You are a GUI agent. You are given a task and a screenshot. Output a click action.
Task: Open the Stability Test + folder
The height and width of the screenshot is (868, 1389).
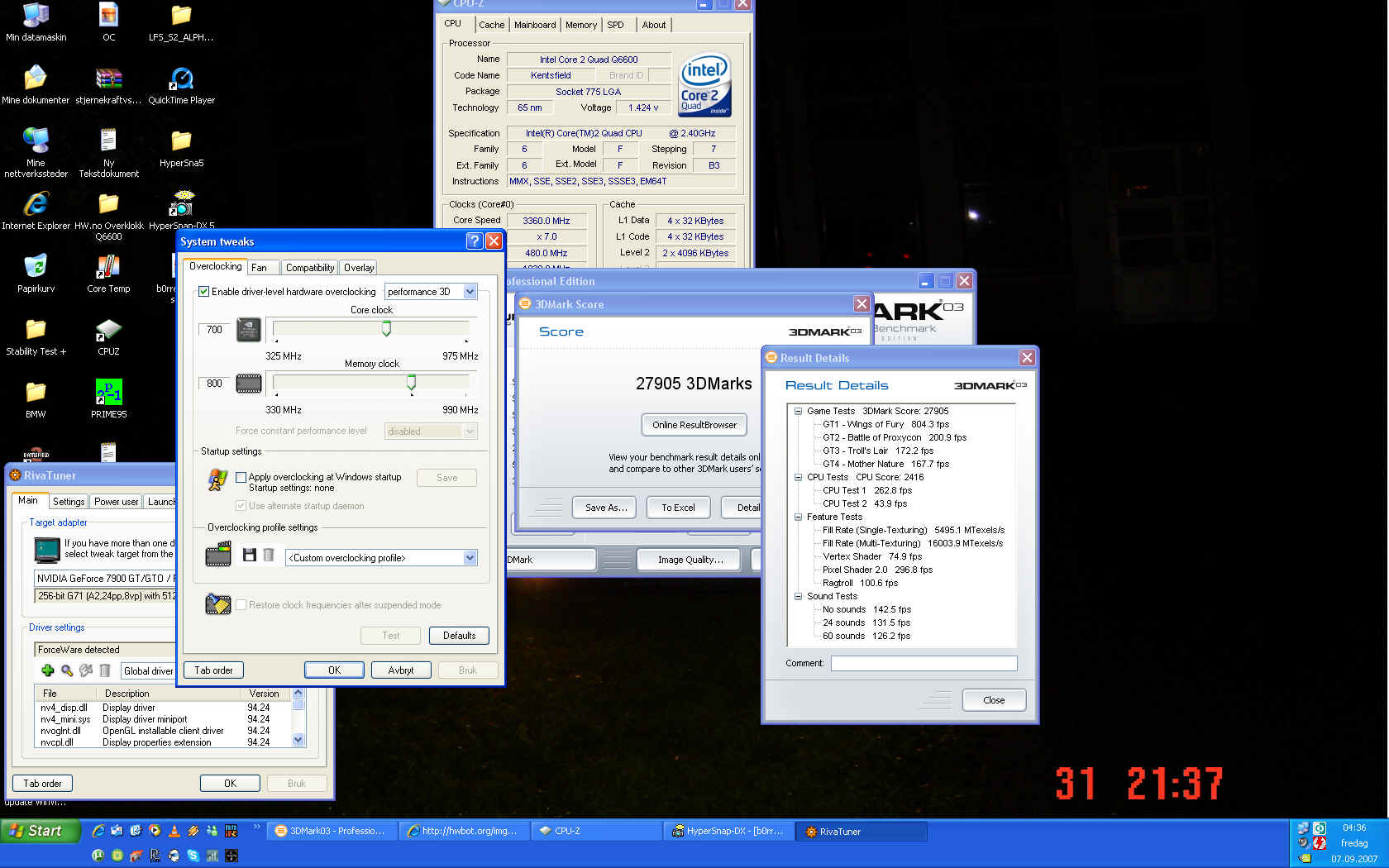[36, 336]
